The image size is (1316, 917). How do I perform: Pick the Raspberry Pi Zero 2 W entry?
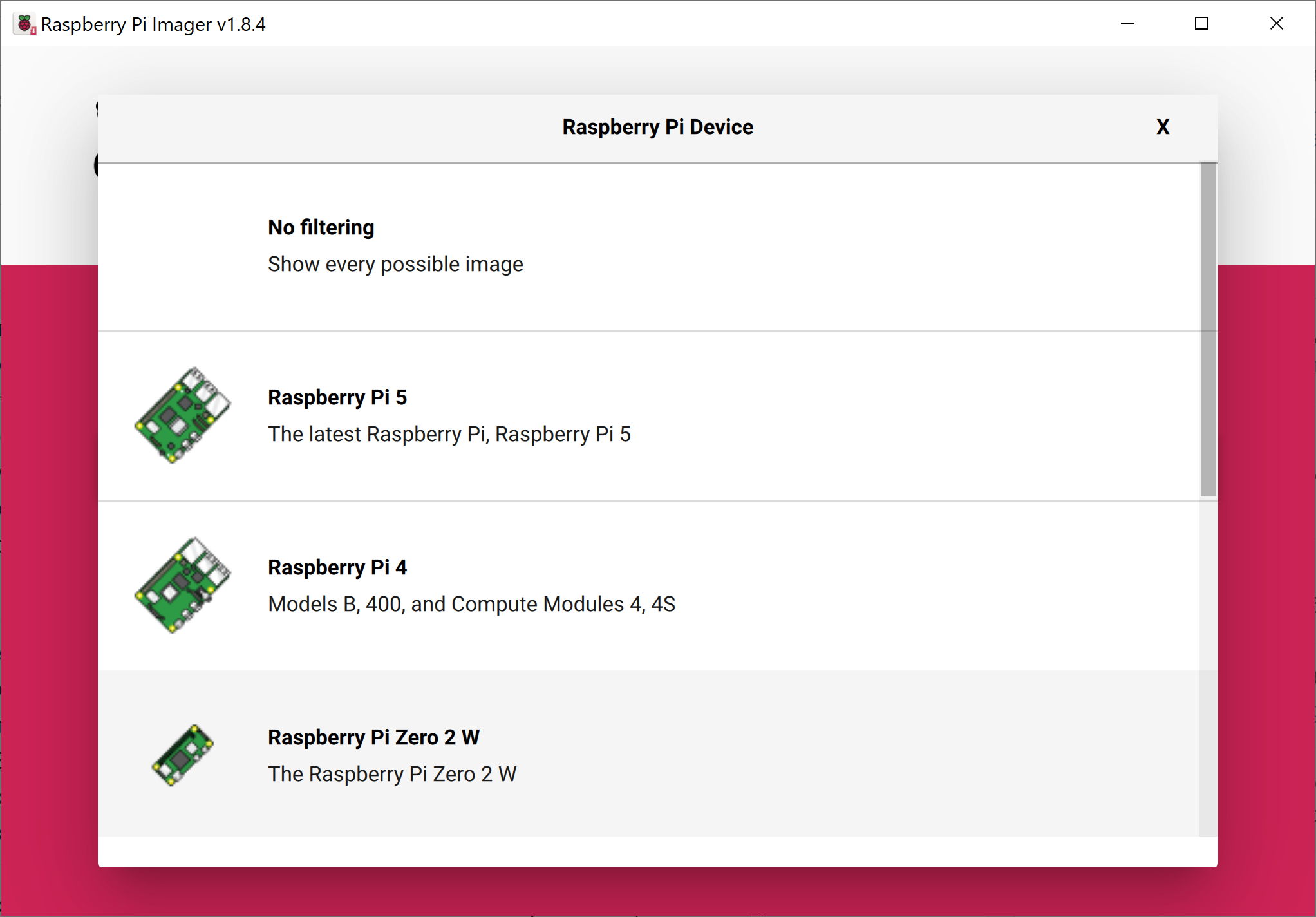pos(373,737)
